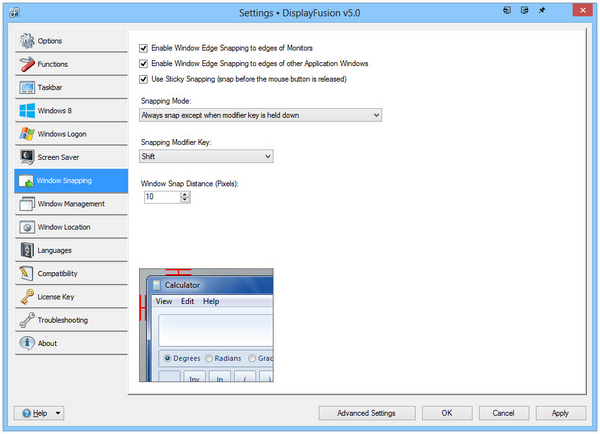The width and height of the screenshot is (600, 434).
Task: Switch to Functions settings page
Action: coord(71,64)
